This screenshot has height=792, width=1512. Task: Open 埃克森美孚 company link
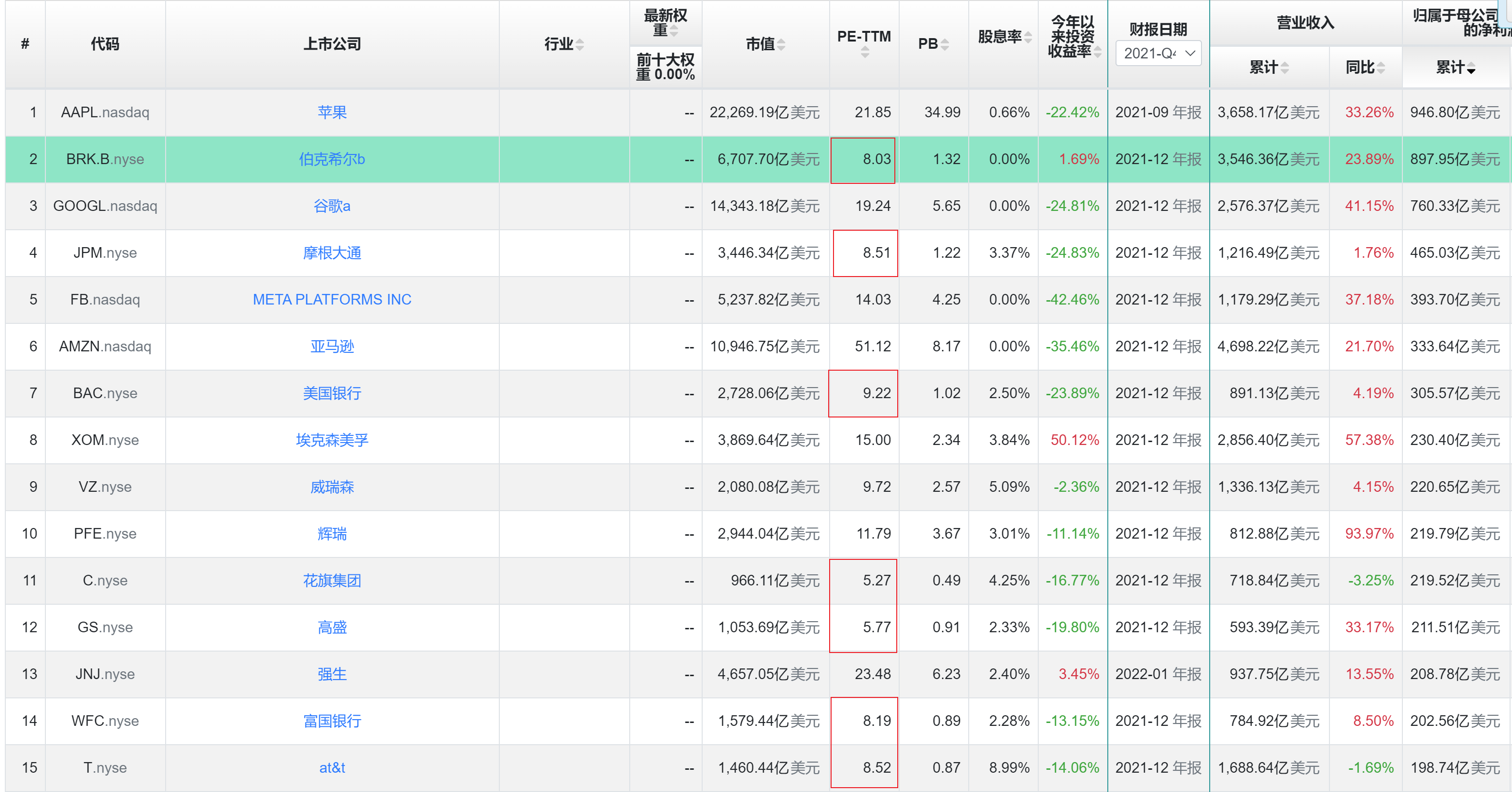coord(332,440)
